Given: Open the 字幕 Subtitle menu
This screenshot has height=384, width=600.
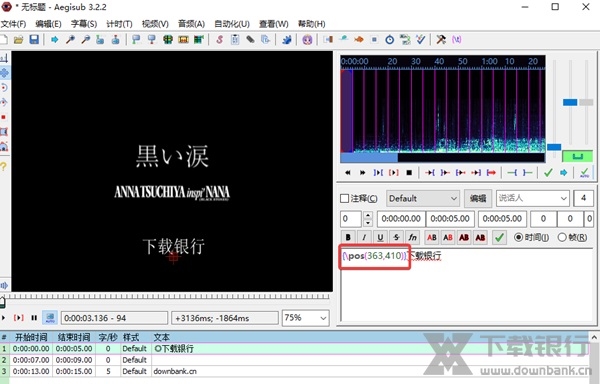Looking at the screenshot, I should [84, 24].
